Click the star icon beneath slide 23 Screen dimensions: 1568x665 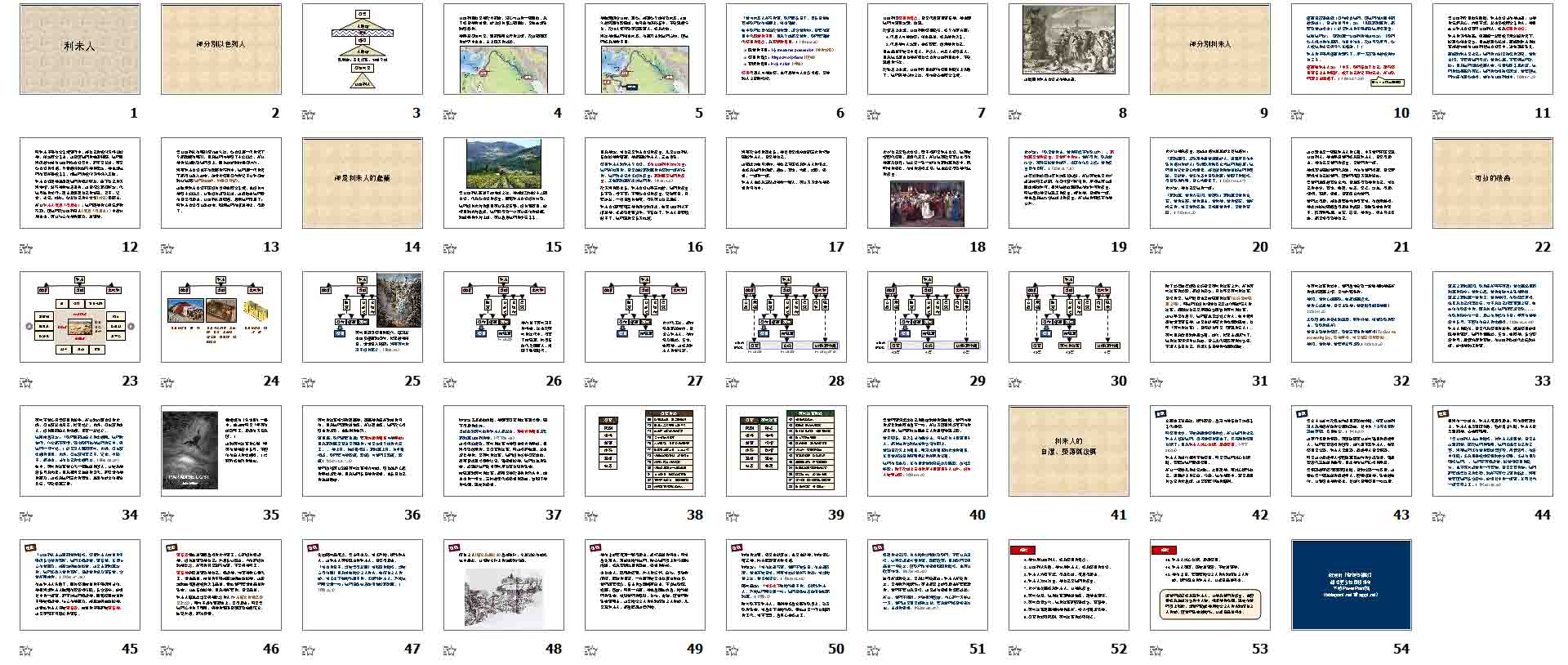(x=26, y=382)
